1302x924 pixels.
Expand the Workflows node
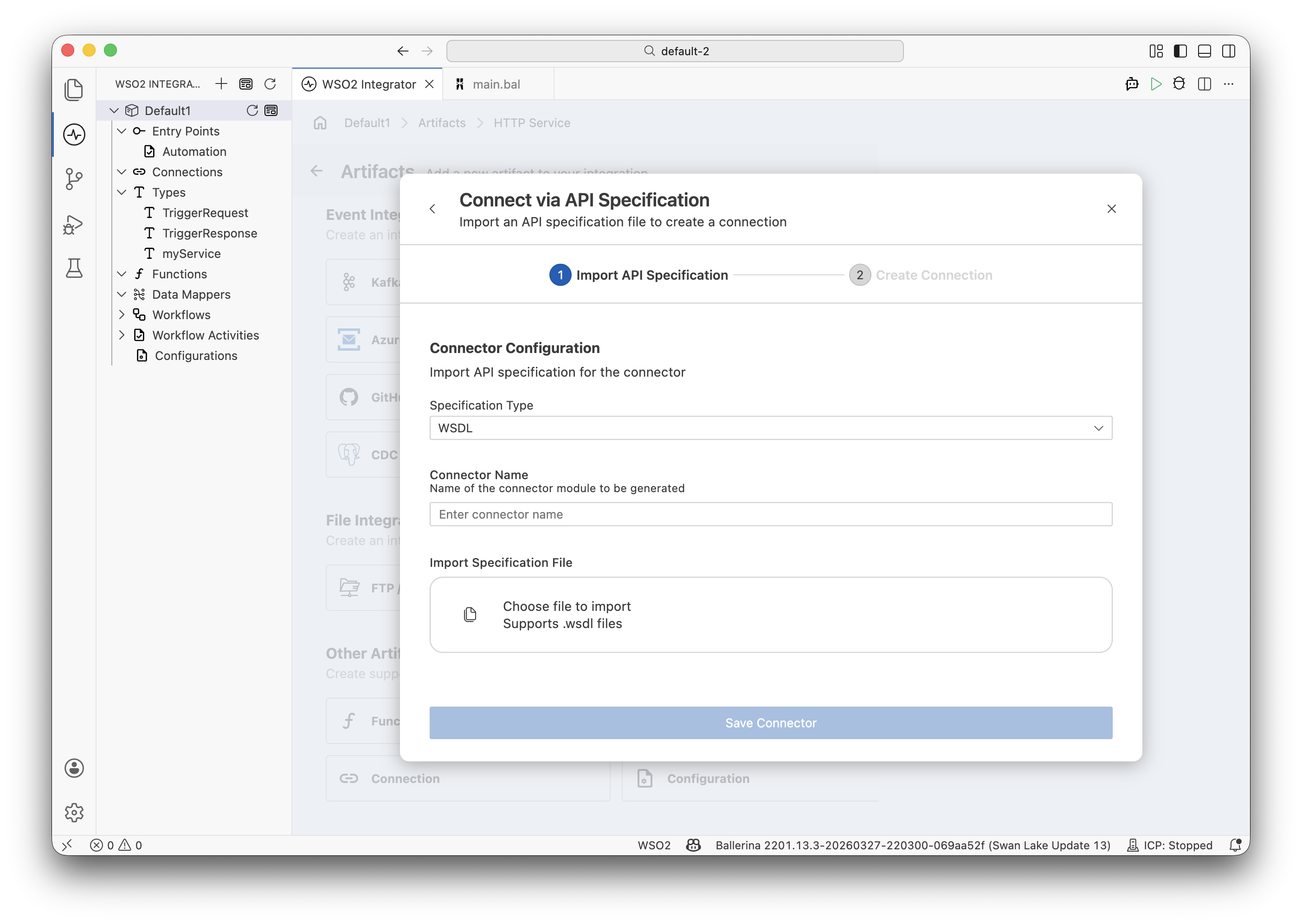coord(122,314)
